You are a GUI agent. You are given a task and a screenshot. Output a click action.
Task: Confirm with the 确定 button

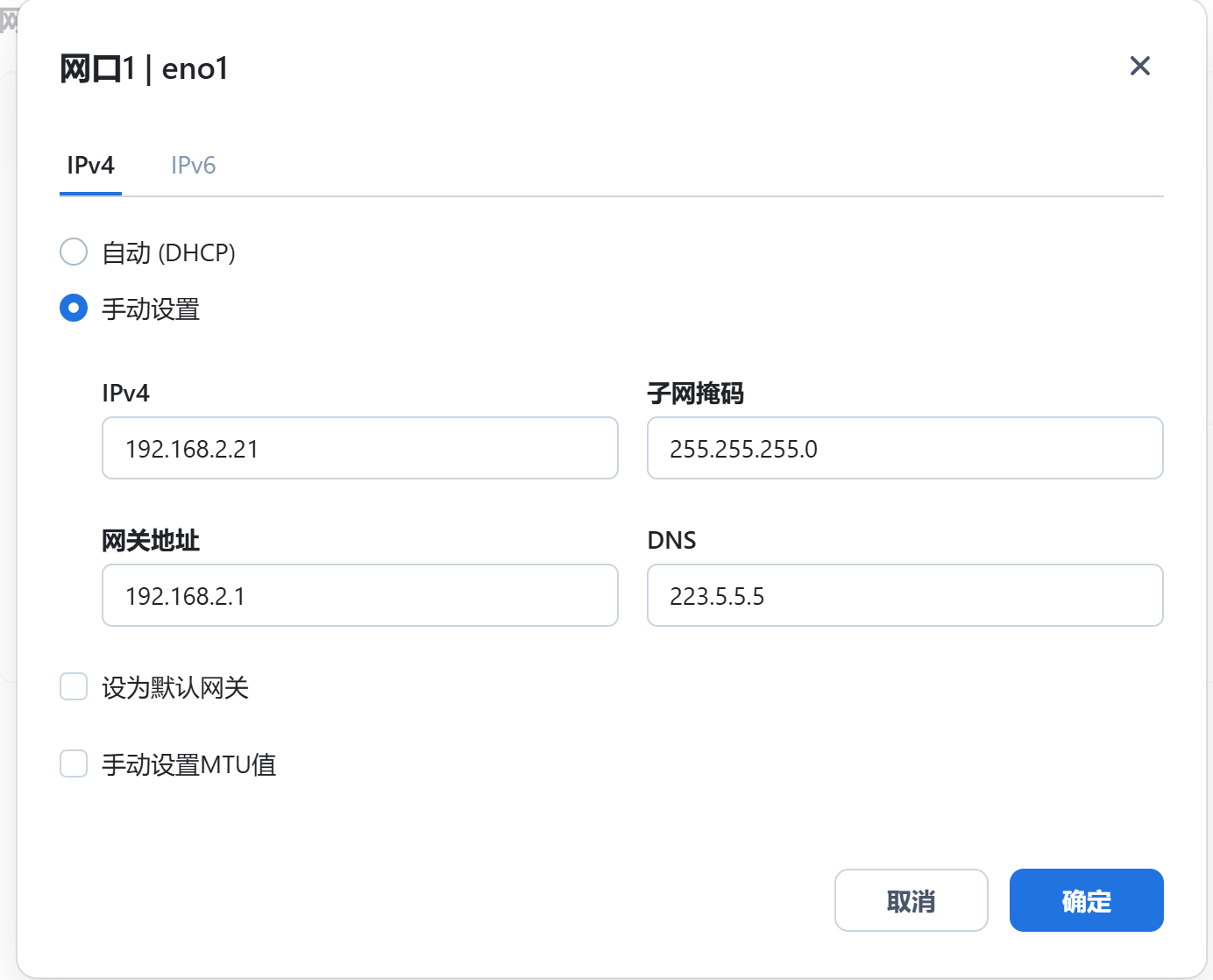tap(1087, 900)
